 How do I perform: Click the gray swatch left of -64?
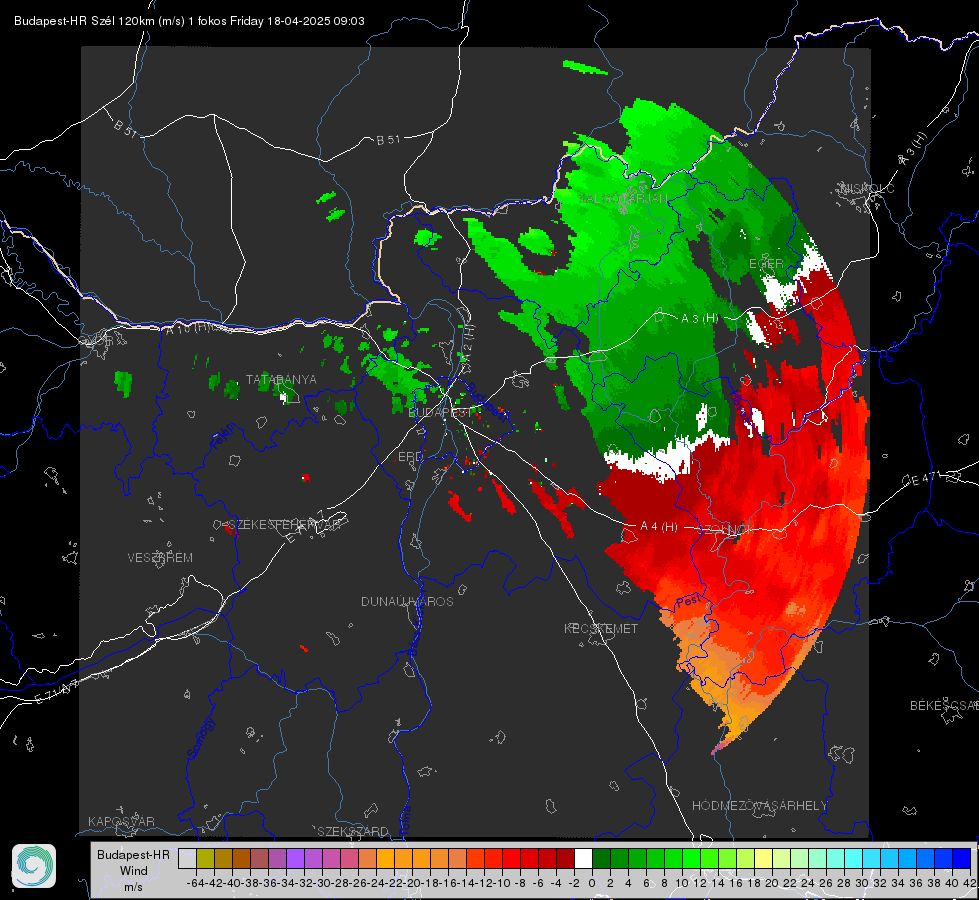(187, 858)
